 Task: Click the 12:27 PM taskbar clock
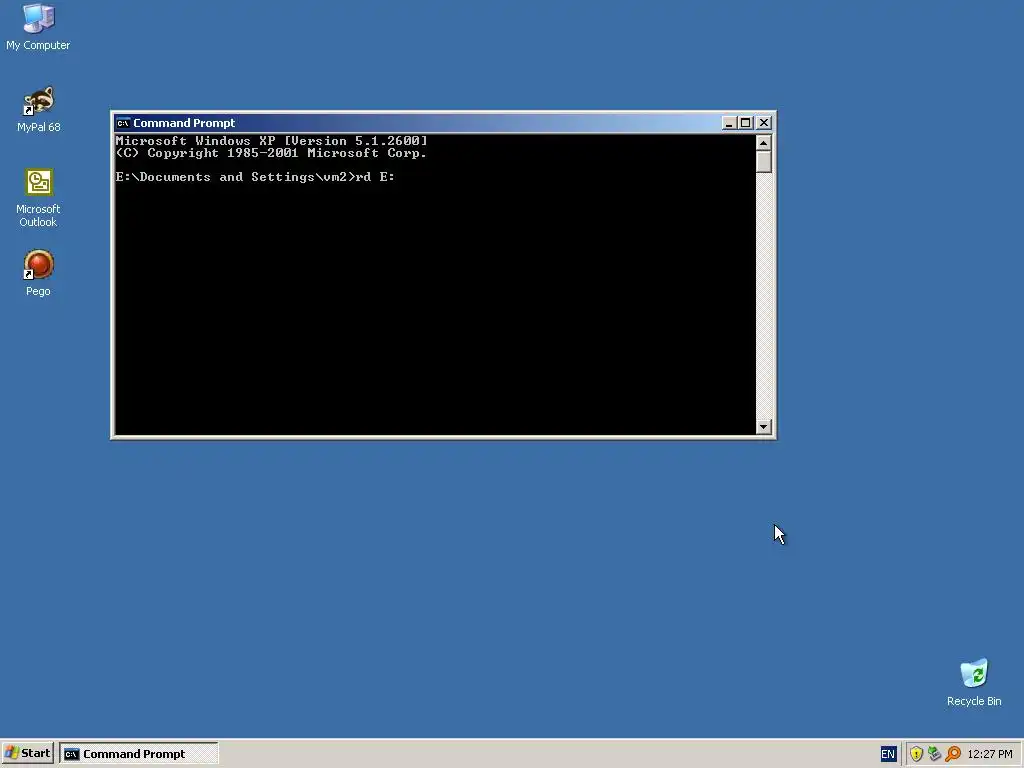click(x=989, y=754)
